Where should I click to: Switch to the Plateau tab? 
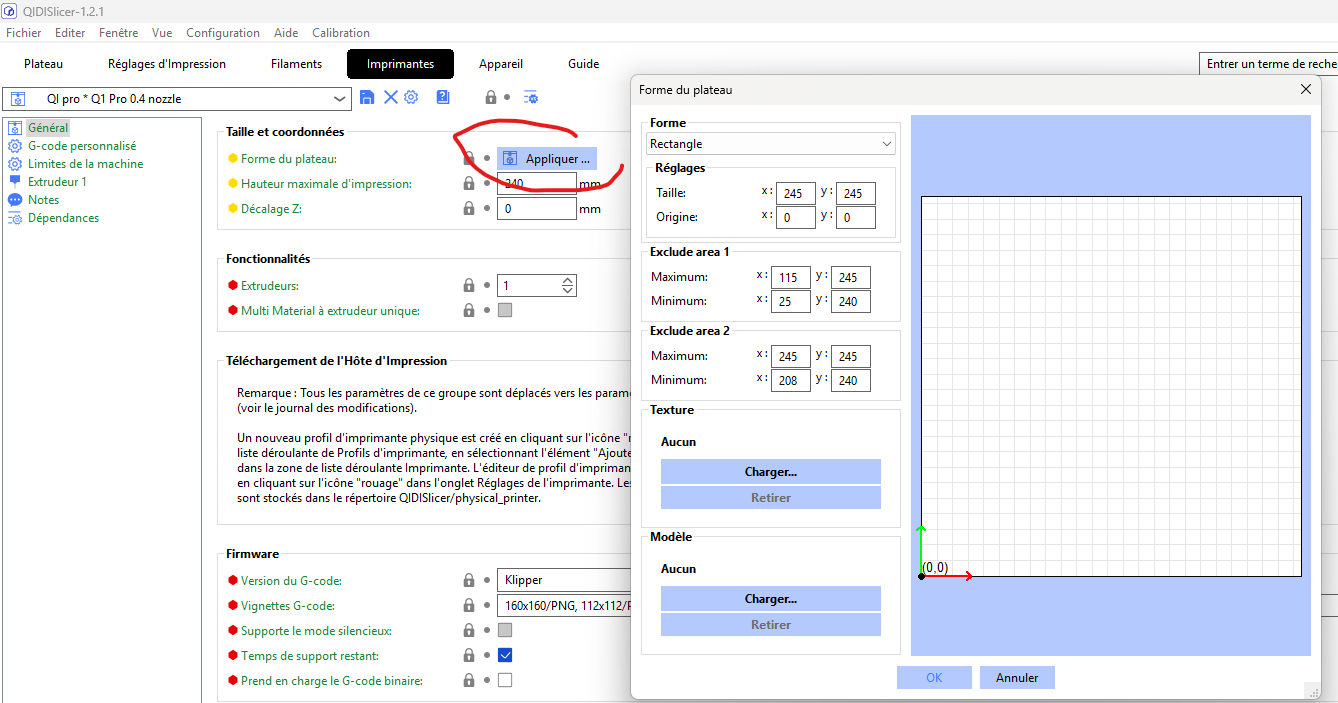pyautogui.click(x=44, y=64)
